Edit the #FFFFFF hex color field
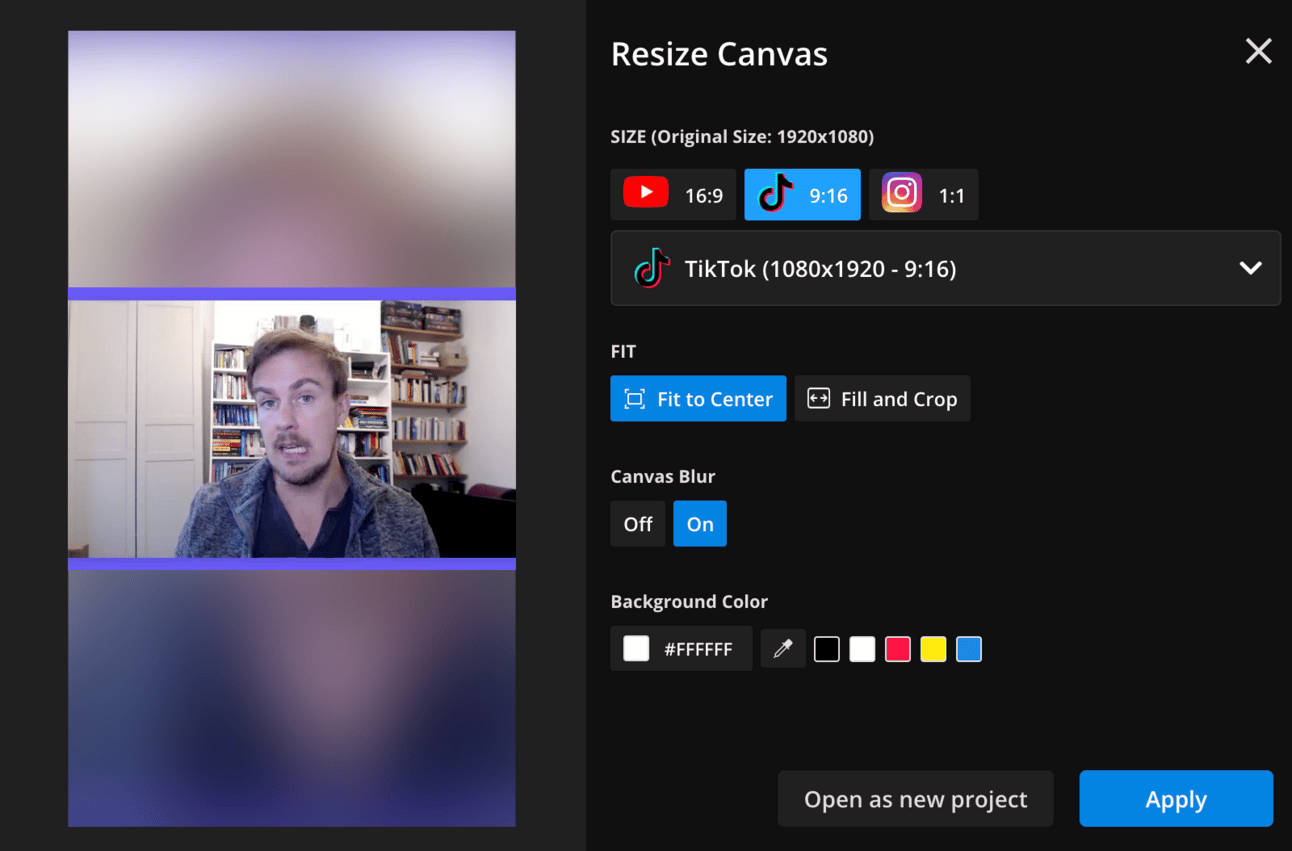 pos(698,650)
